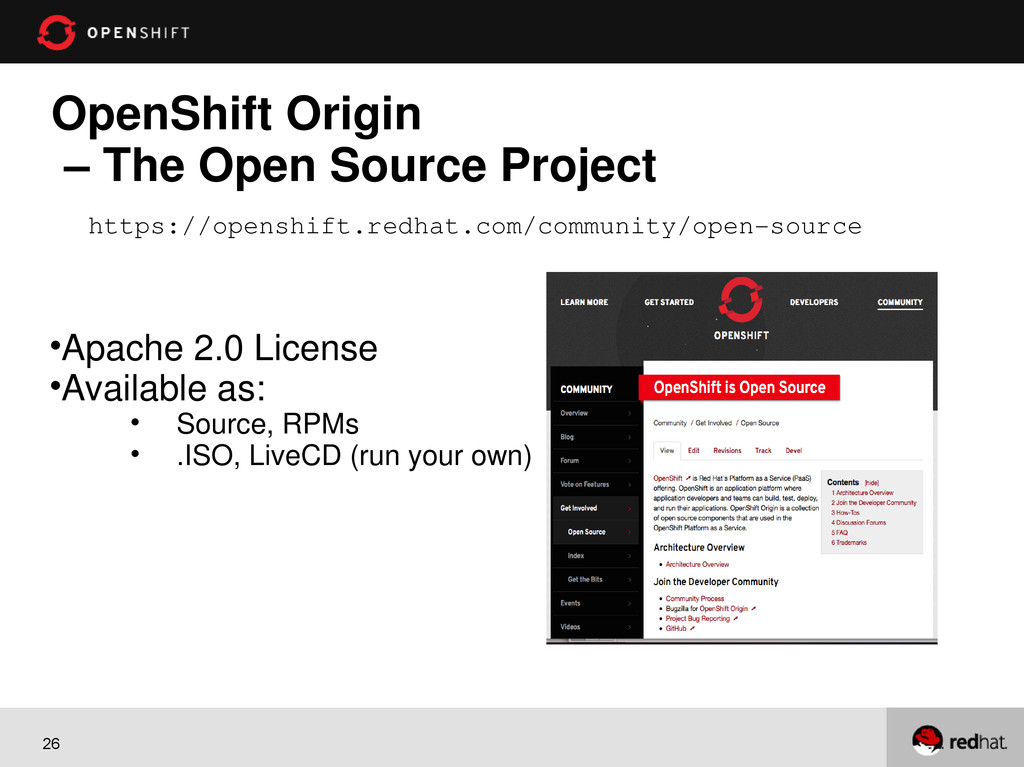Click the 'Join the Developer Community' heading
Image resolution: width=1024 pixels, height=767 pixels.
pos(716,581)
